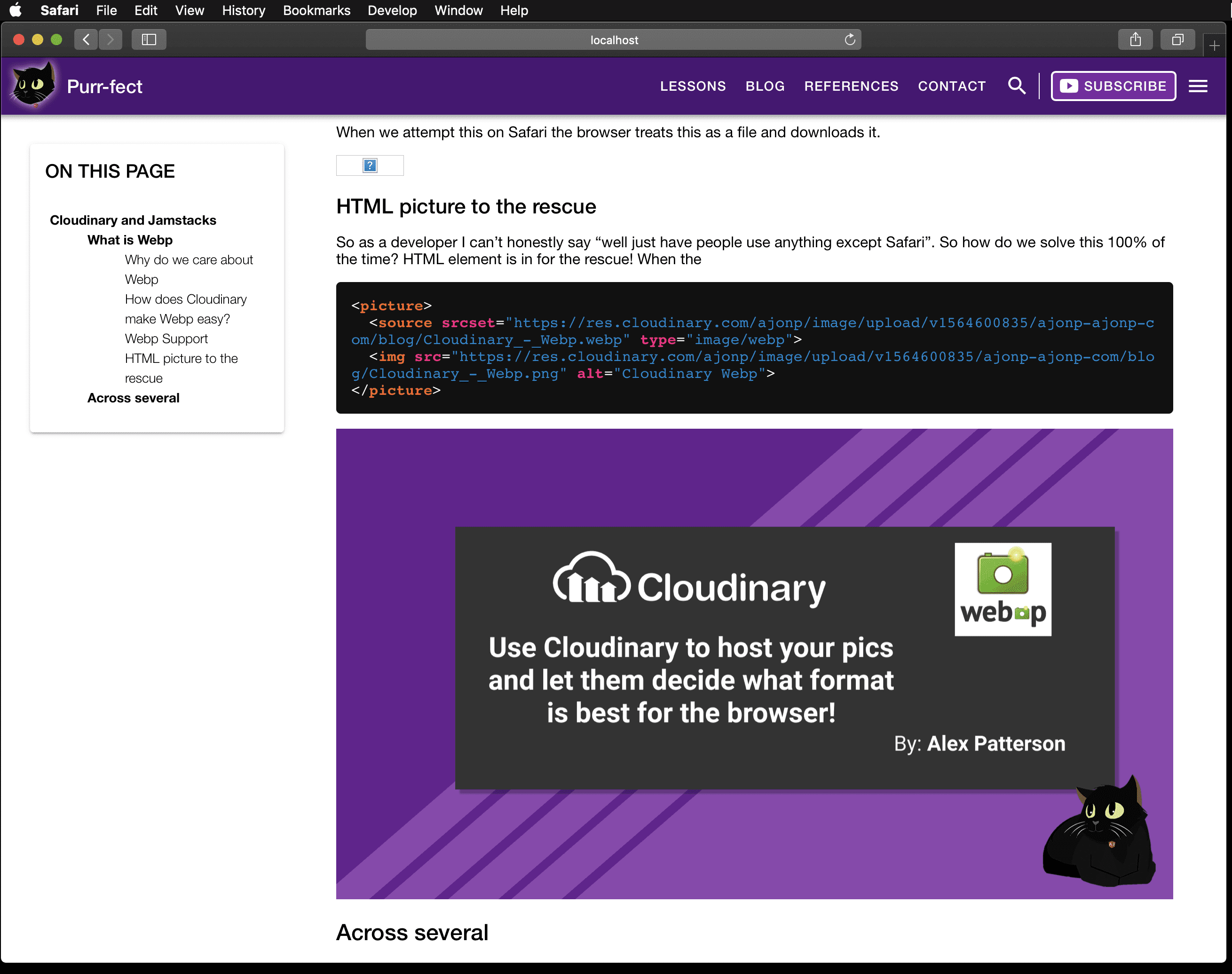Go back with the Safari back arrow
The image size is (1232, 974).
(x=86, y=39)
